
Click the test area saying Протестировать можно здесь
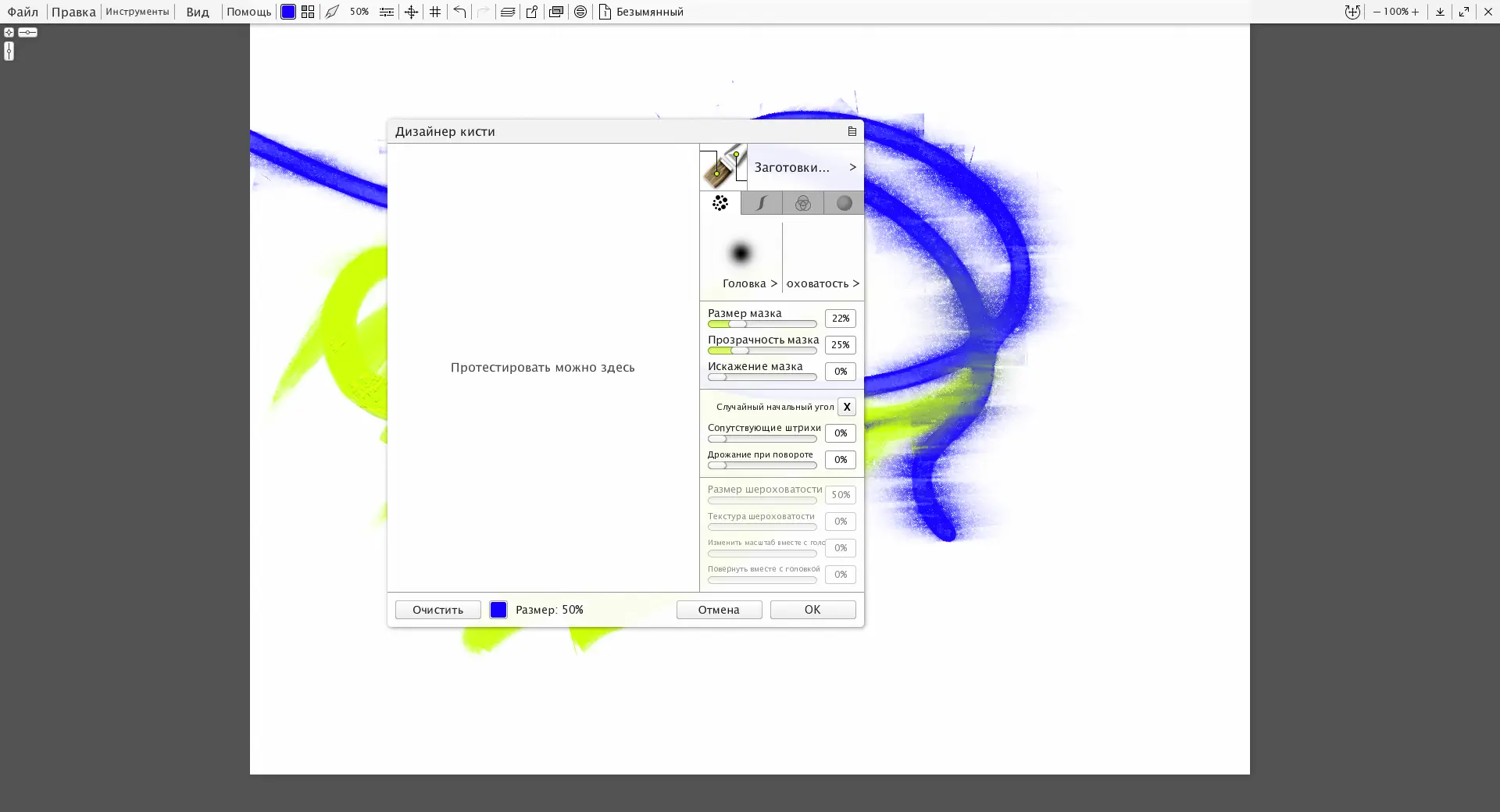543,367
